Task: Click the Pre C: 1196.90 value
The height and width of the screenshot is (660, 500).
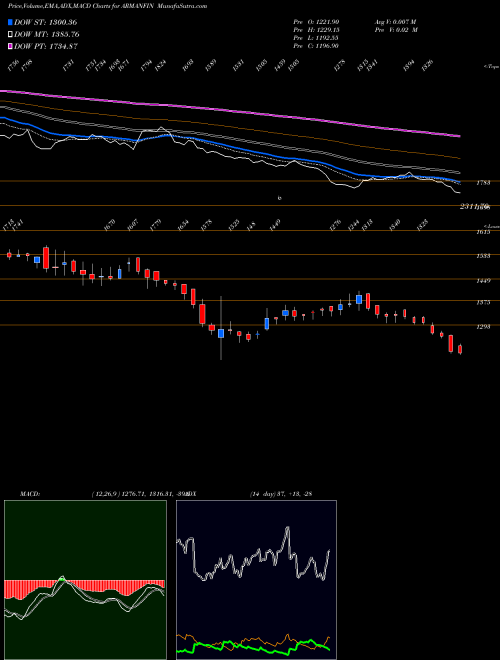Action: [x=316, y=46]
